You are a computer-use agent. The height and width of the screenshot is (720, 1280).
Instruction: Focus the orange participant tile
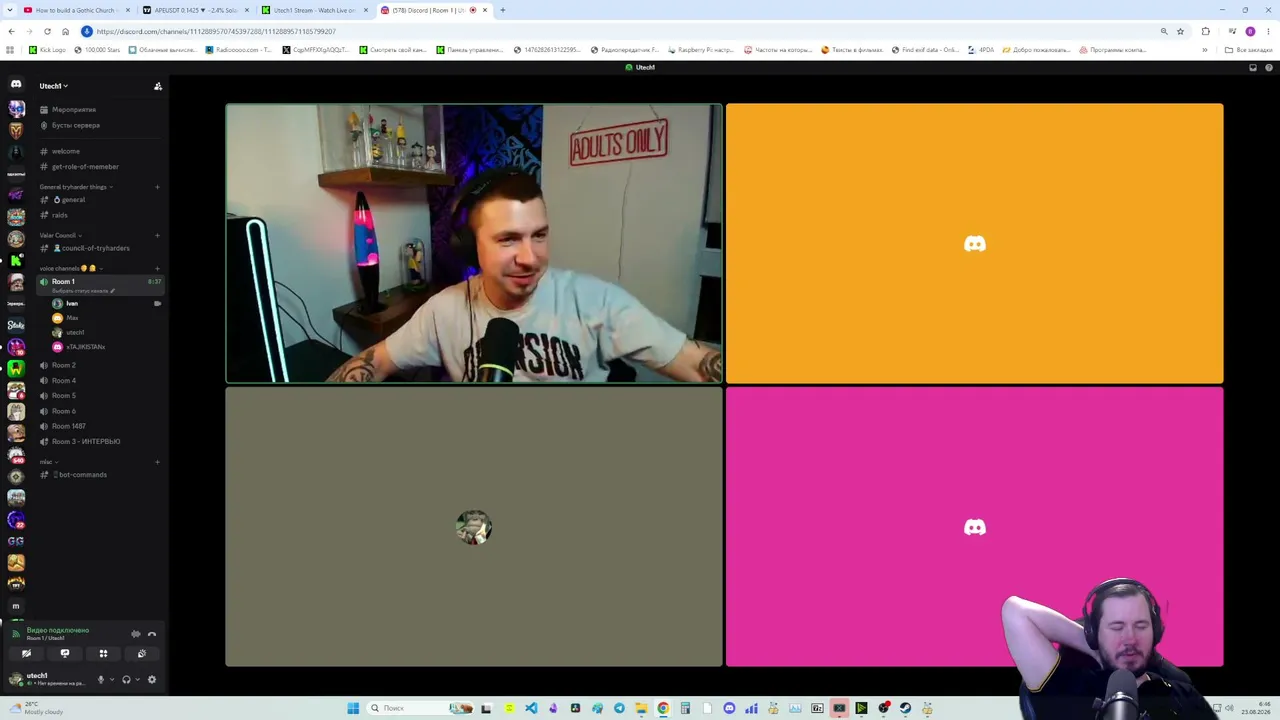(x=974, y=244)
